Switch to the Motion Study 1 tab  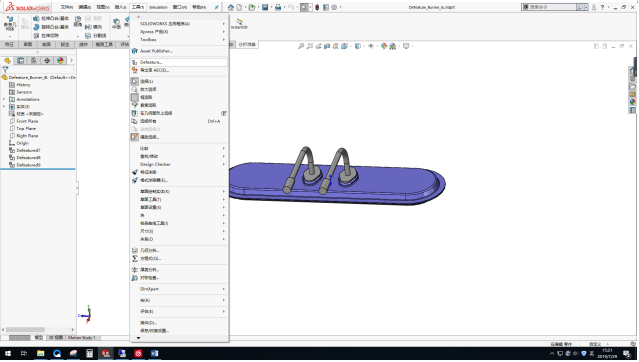tap(82, 338)
